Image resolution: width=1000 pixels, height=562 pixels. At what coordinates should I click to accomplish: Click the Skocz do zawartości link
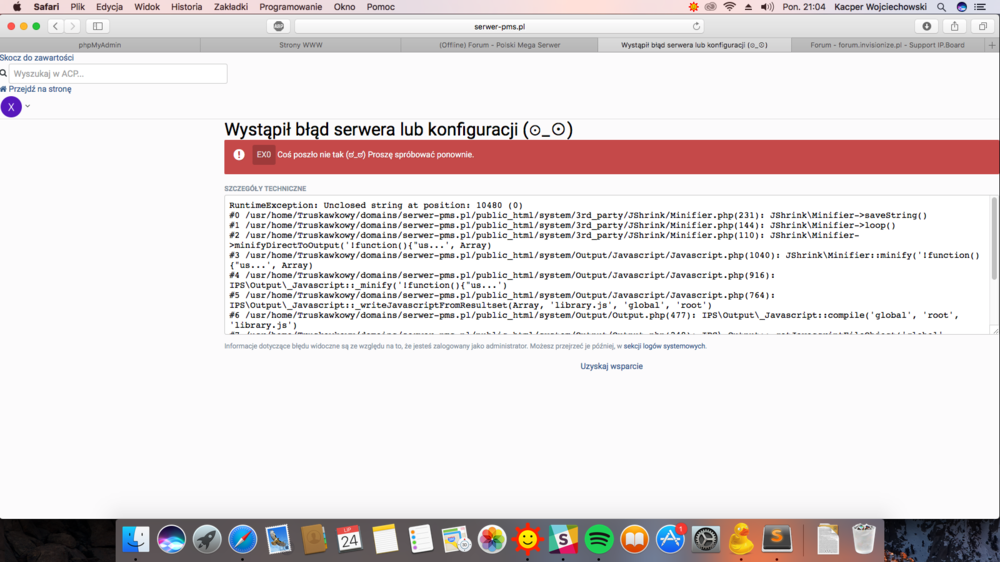(x=37, y=57)
